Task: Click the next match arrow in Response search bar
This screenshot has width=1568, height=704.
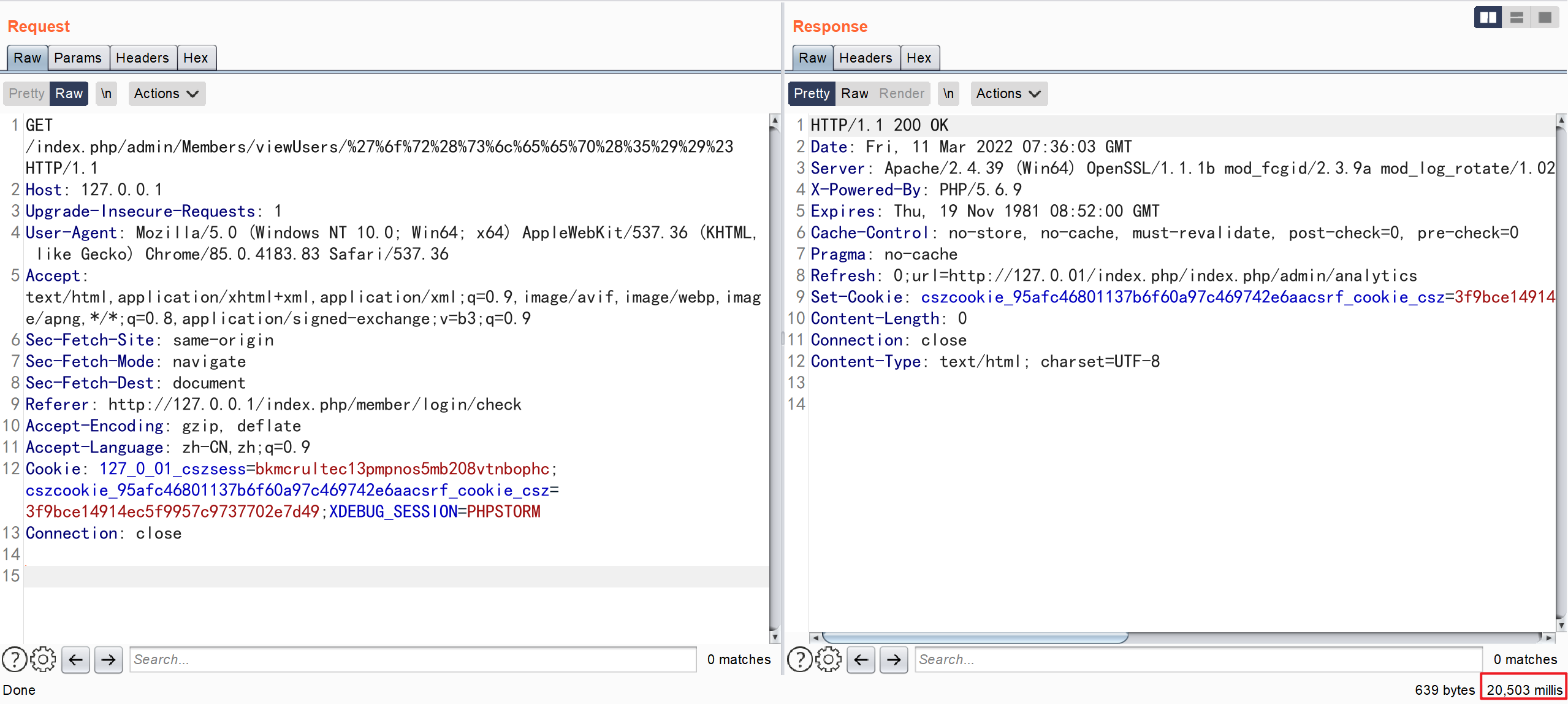Action: [894, 660]
